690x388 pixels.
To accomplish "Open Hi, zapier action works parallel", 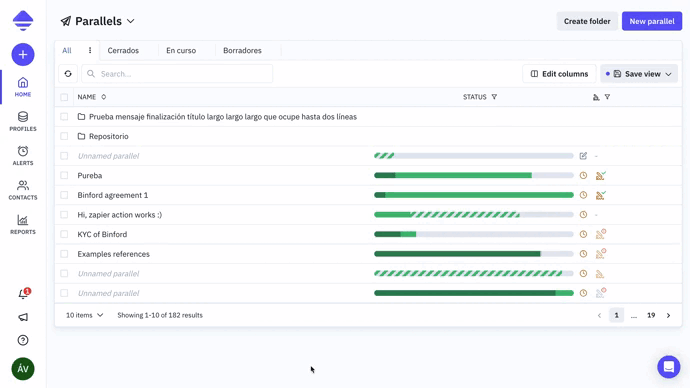I will pos(120,215).
